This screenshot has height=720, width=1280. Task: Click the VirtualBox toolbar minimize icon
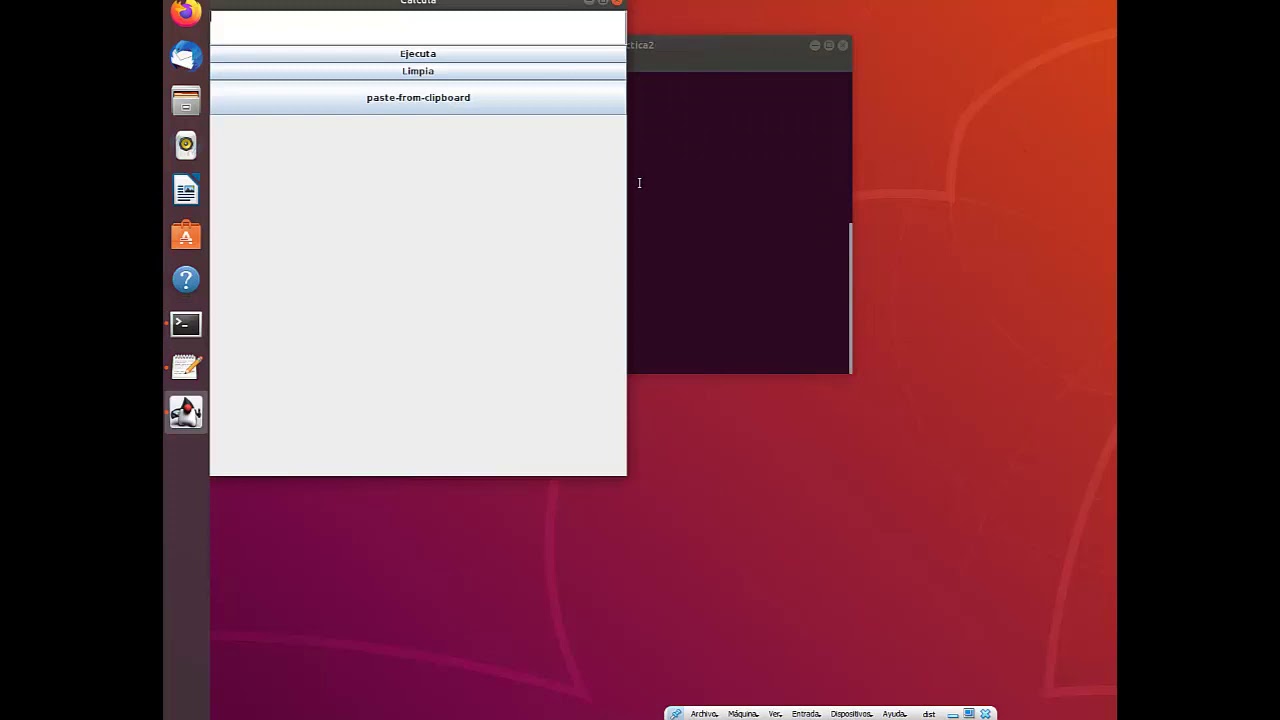coord(953,714)
